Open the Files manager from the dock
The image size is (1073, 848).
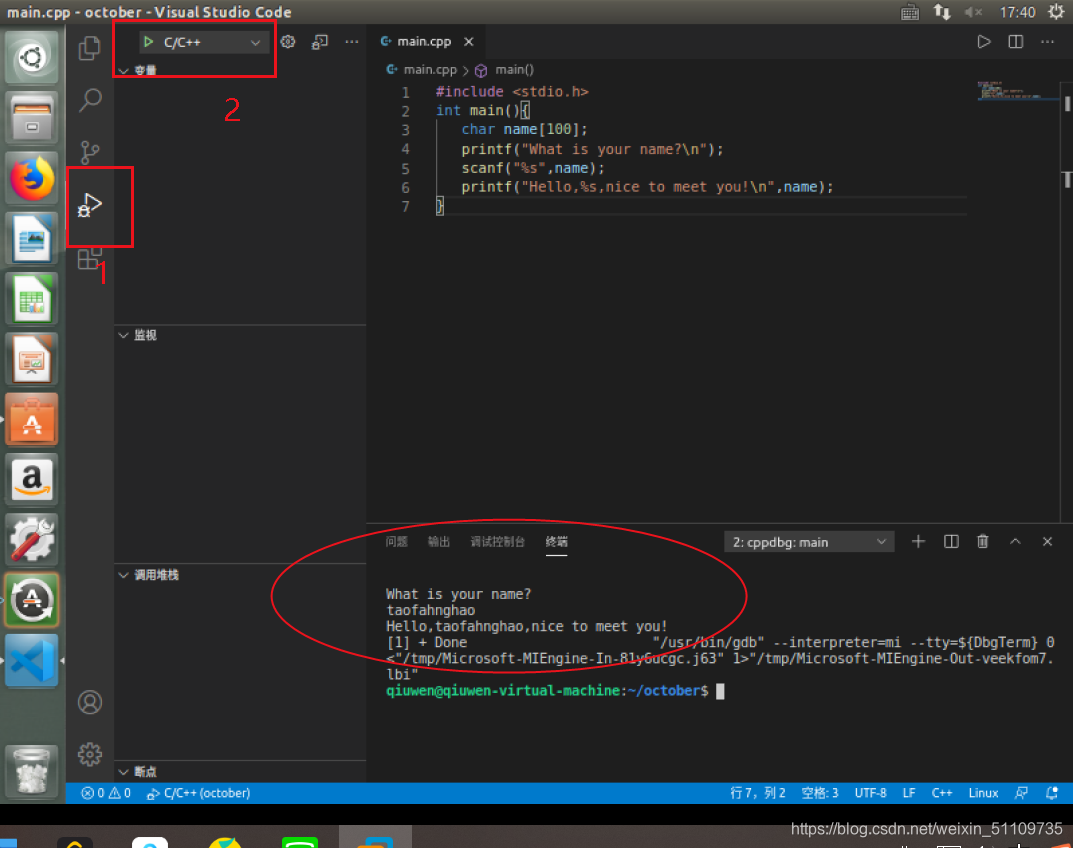pos(32,118)
